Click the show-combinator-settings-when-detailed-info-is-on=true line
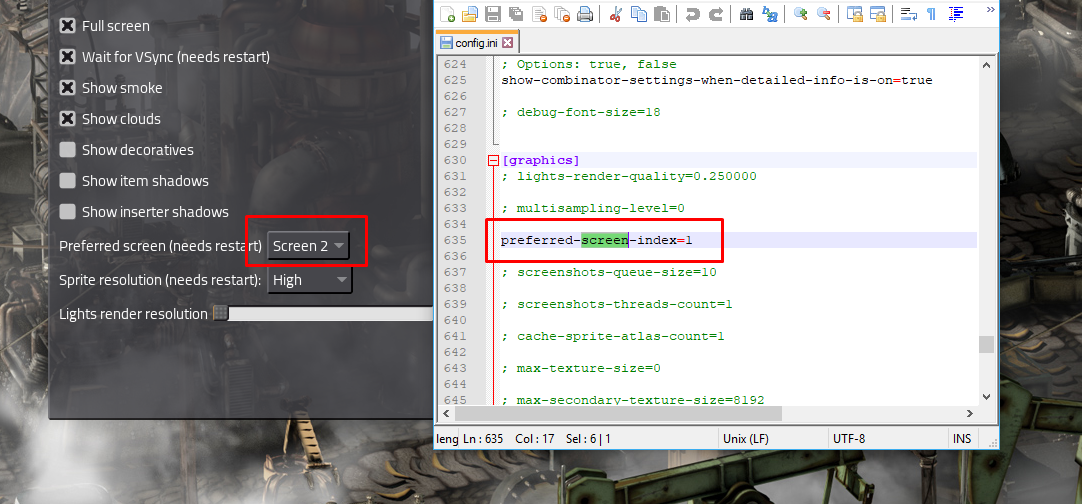1082x504 pixels. [717, 80]
